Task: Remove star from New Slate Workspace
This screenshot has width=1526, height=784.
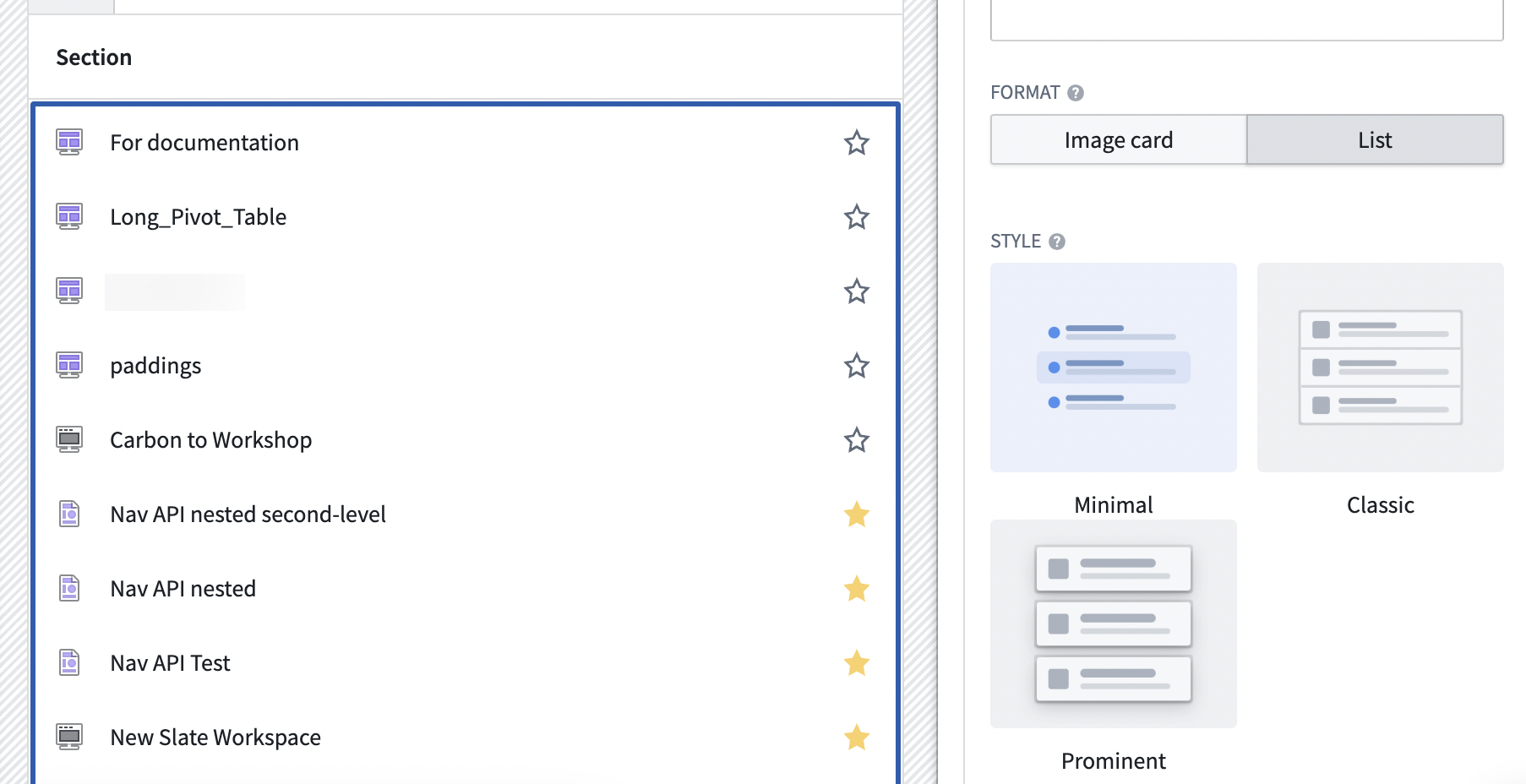Action: pyautogui.click(x=856, y=738)
